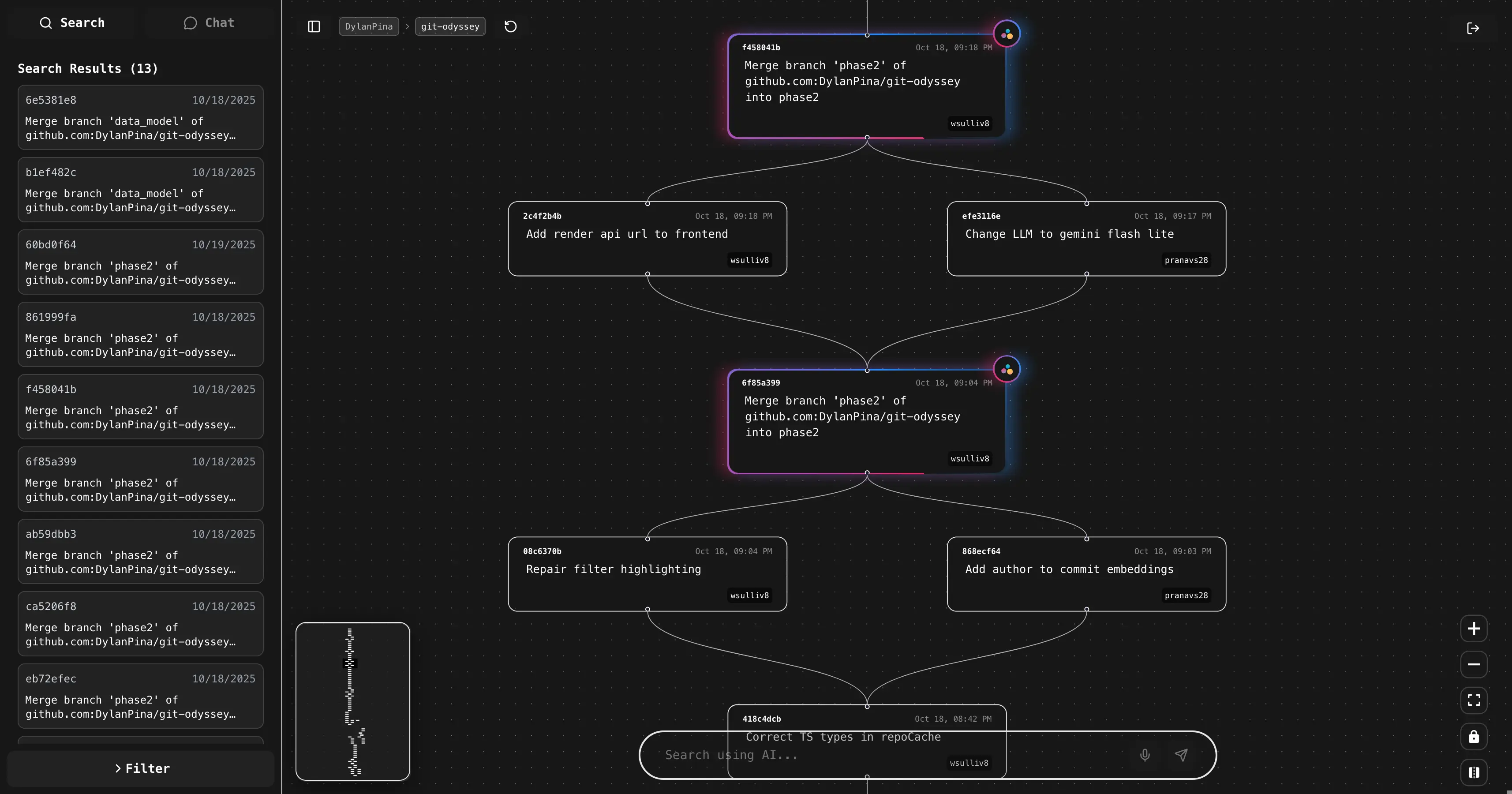This screenshot has height=794, width=1512.
Task: Select commit node efe3116e Change LLM
Action: [1086, 239]
